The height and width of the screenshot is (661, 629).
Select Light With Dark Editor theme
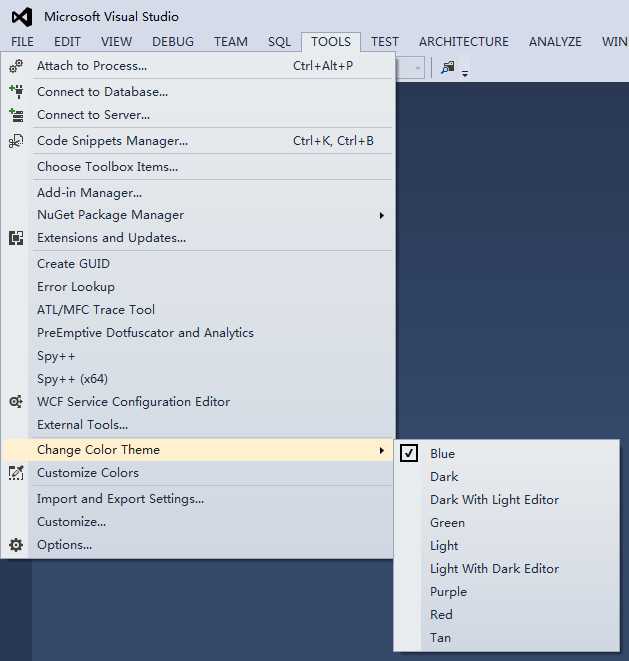pyautogui.click(x=507, y=569)
